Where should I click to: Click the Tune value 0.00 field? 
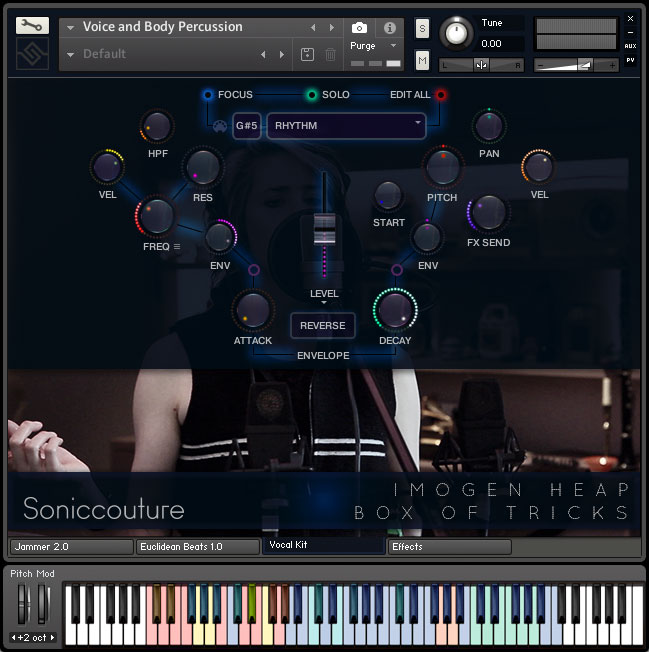tap(500, 44)
